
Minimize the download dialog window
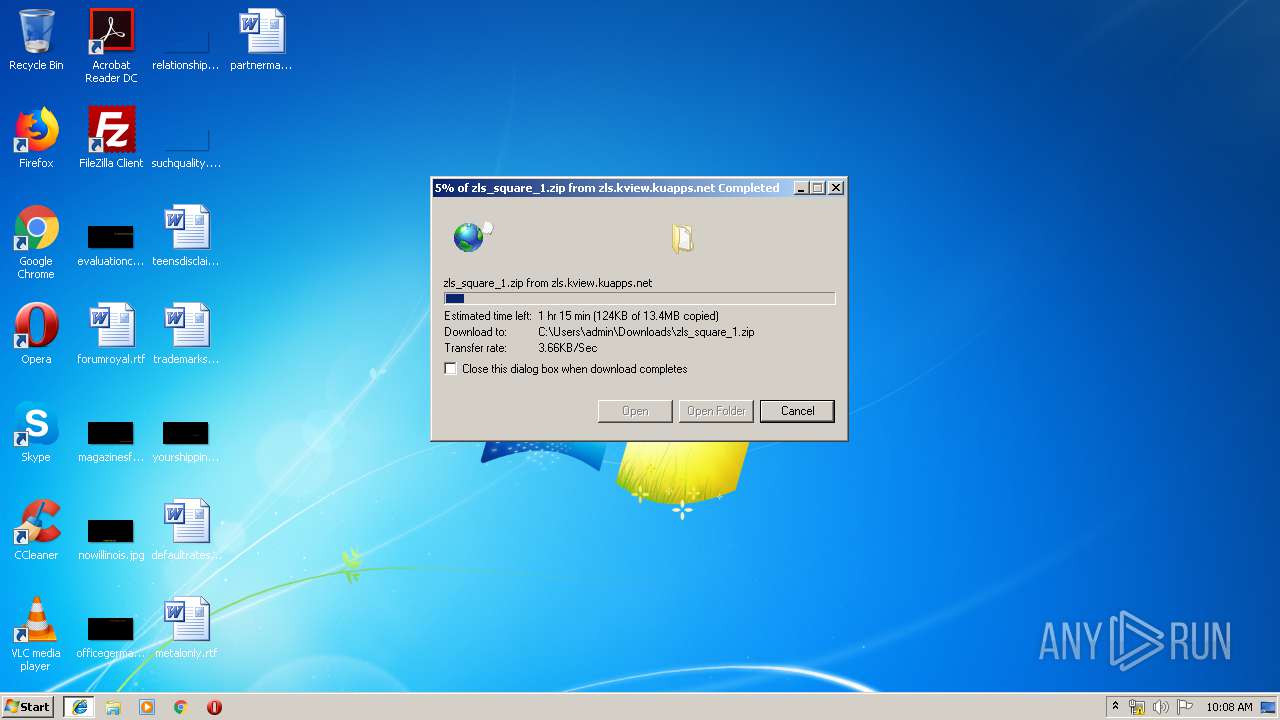(x=801, y=188)
